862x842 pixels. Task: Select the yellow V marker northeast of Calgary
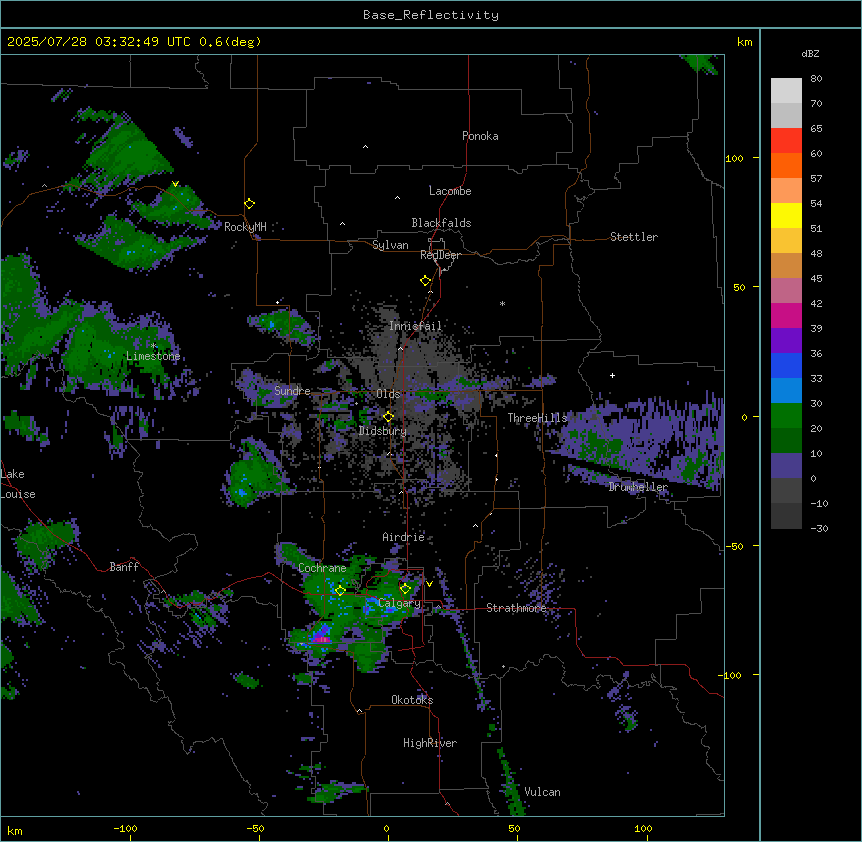coord(429,584)
